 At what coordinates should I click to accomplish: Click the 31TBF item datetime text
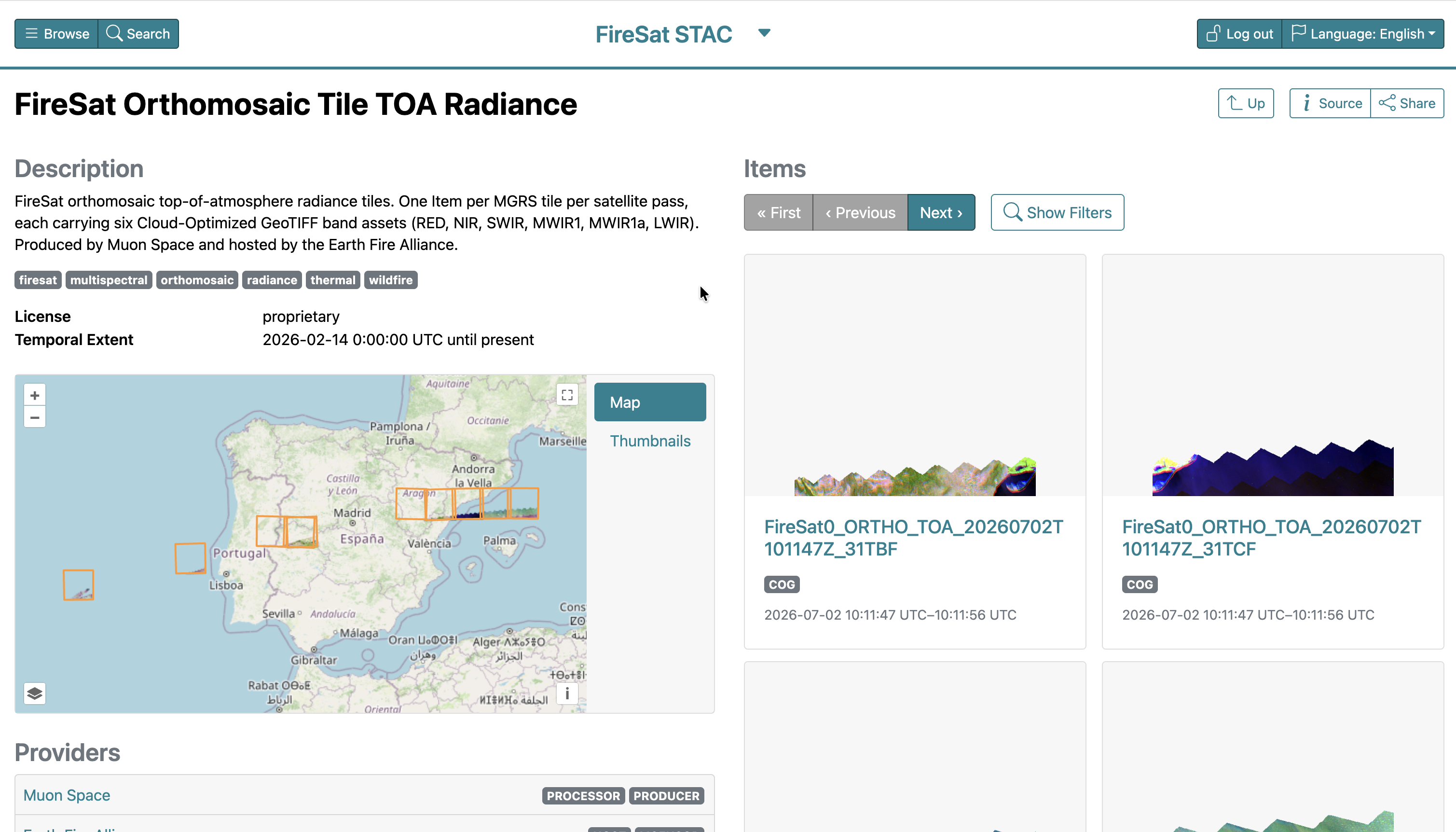pos(891,615)
